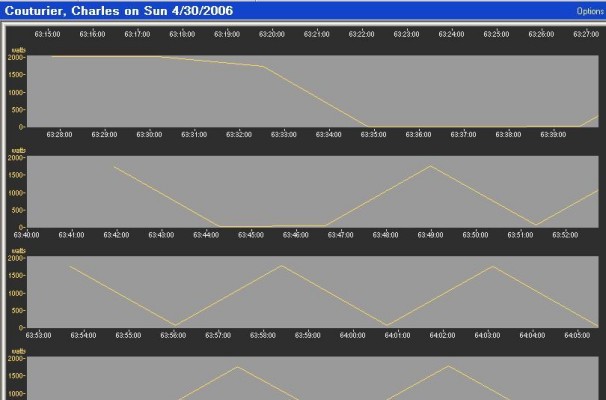Click the 1000 tick on second chart axis
Viewport: 606px width, 400px height.
(x=16, y=192)
